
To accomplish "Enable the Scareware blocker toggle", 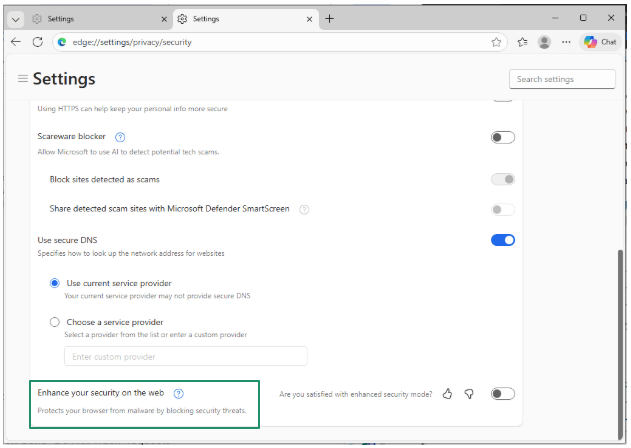I will [x=502, y=137].
